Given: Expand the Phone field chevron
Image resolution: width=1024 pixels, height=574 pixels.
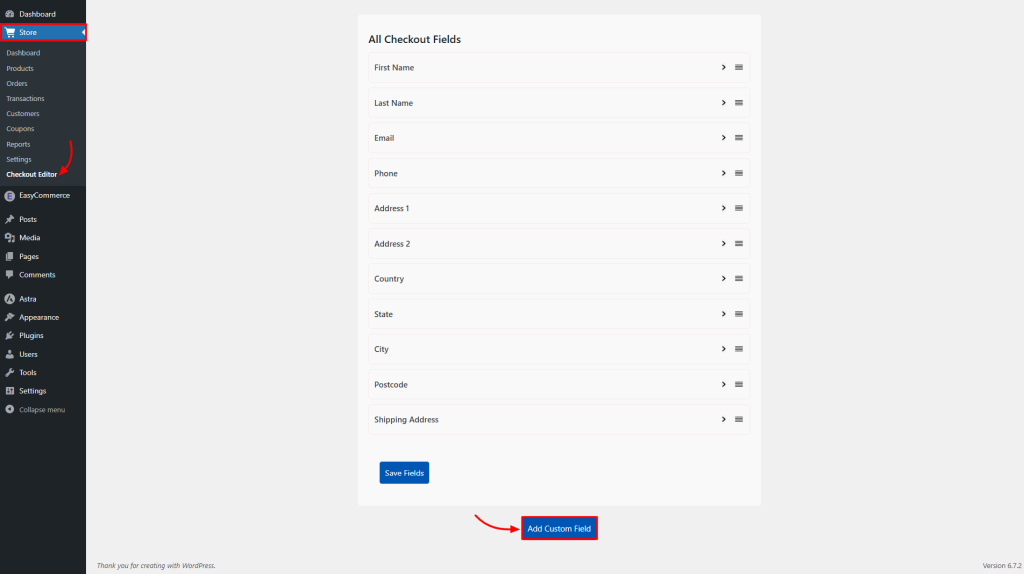Looking at the screenshot, I should pyautogui.click(x=724, y=173).
